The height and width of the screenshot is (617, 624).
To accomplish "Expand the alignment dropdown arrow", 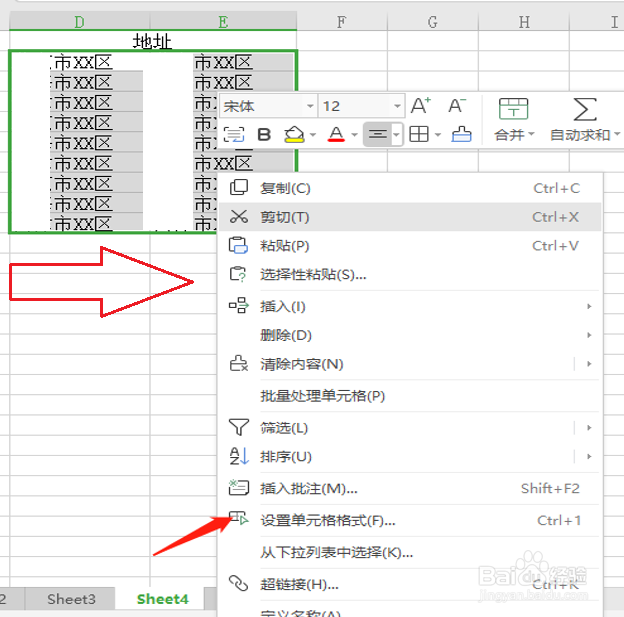I will 397,135.
